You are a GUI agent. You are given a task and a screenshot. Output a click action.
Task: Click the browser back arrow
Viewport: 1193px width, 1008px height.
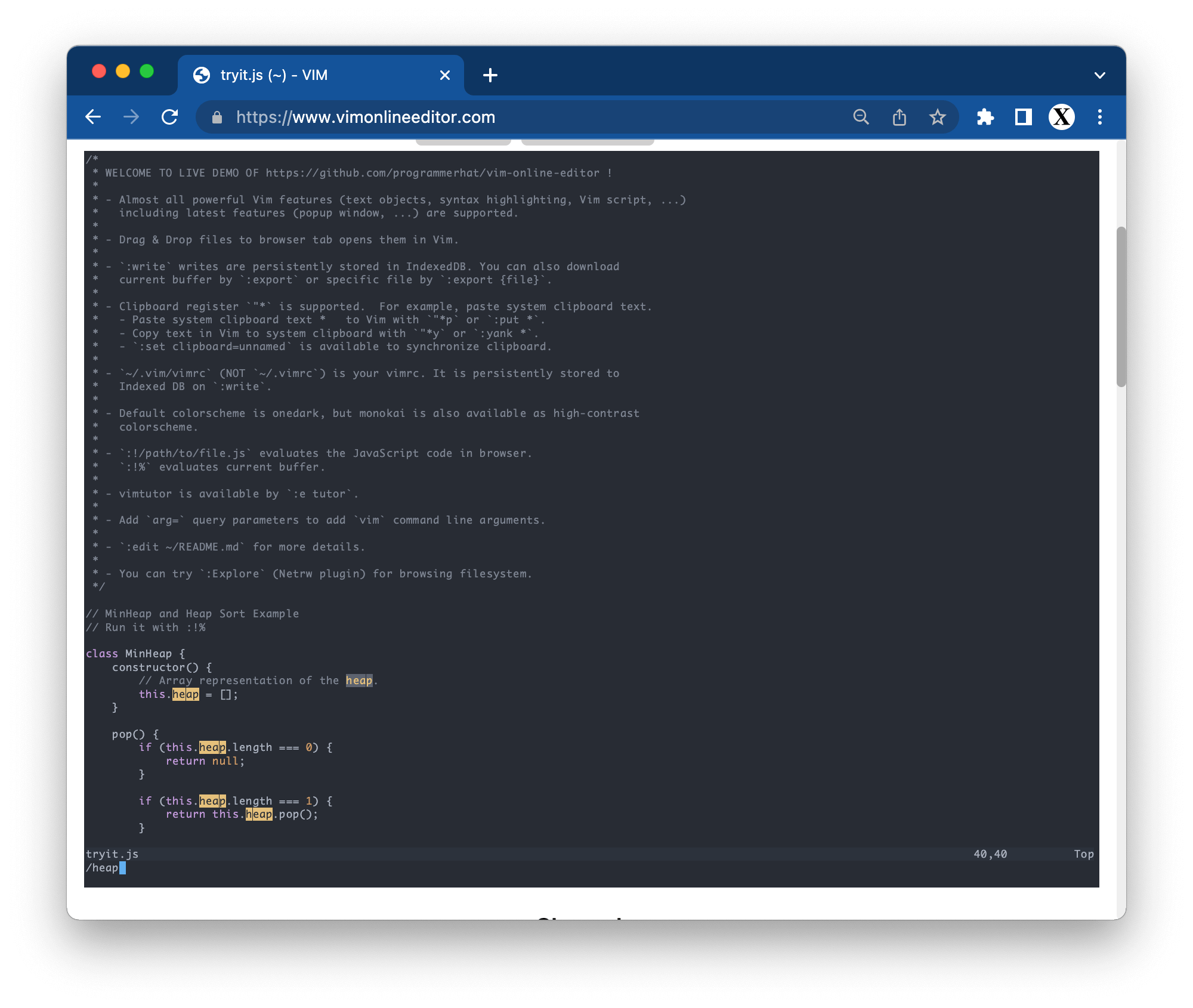point(93,117)
